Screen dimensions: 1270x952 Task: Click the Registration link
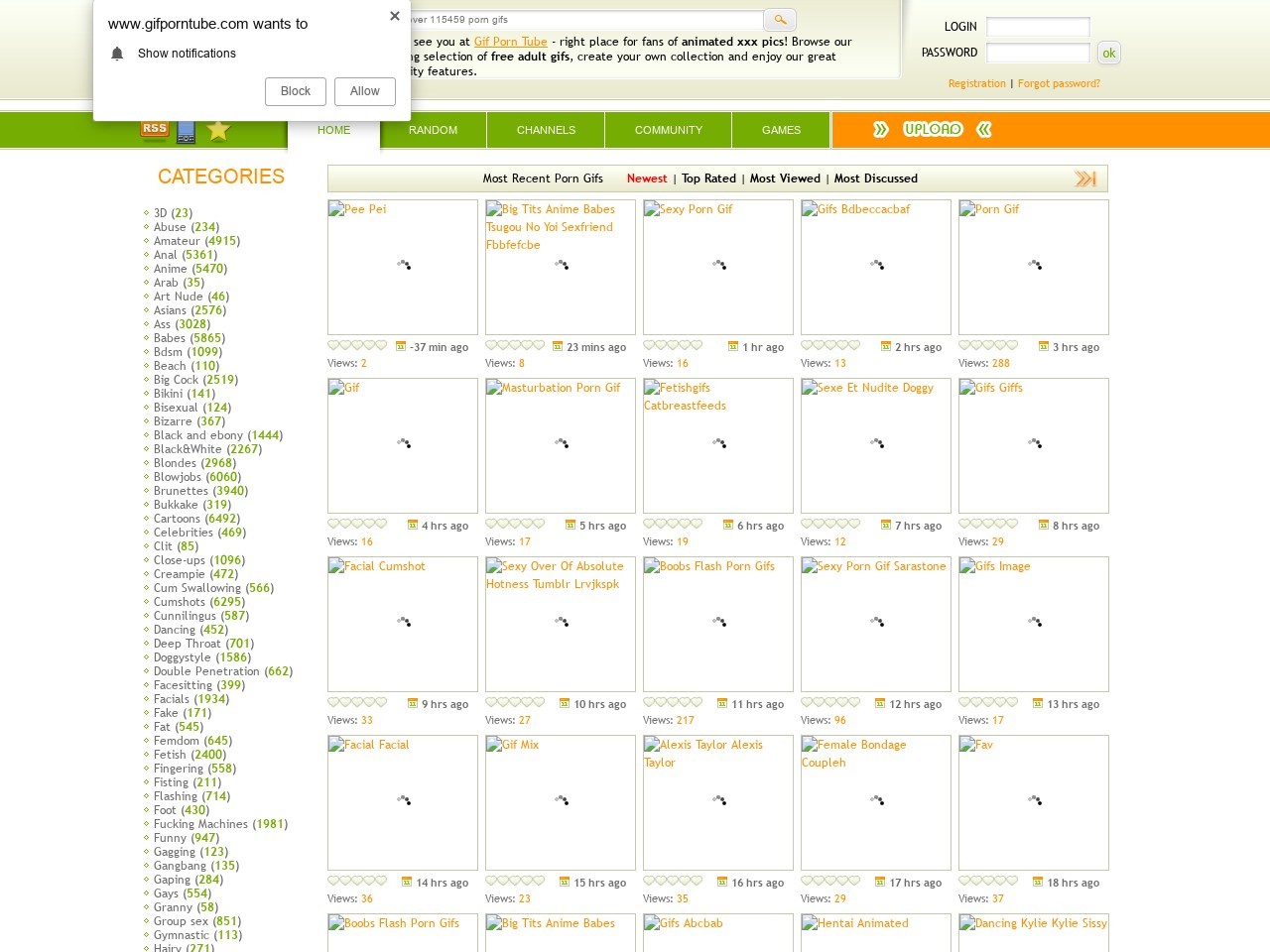976,83
